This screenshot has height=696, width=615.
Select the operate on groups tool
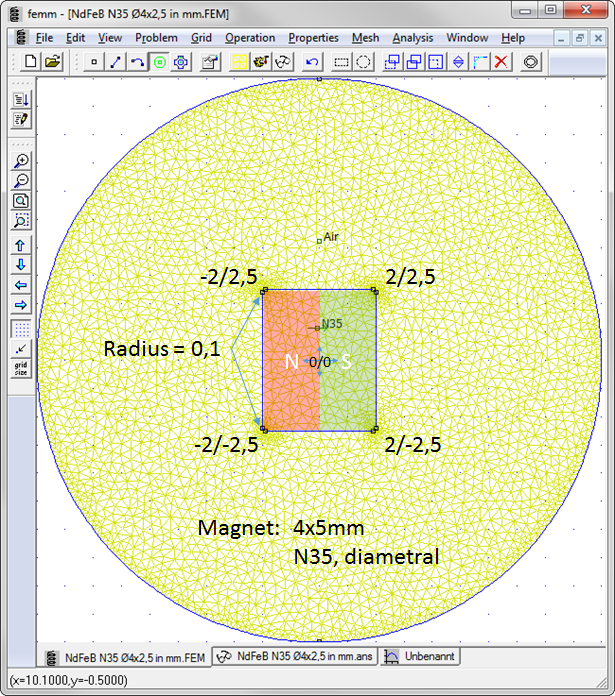(181, 62)
